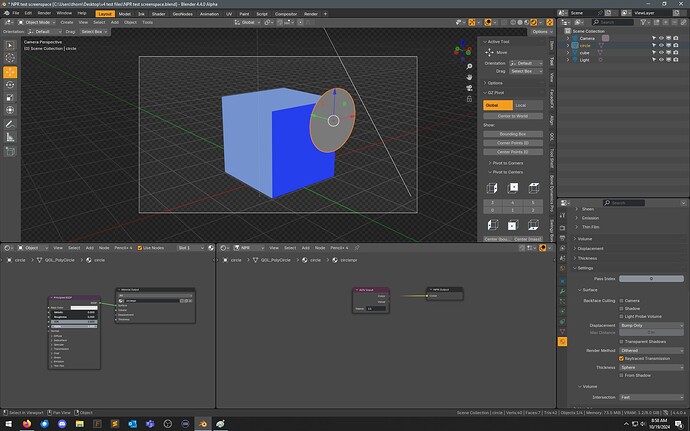Click the Pass Index value field
Image resolution: width=690 pixels, height=431 pixels.
651,279
